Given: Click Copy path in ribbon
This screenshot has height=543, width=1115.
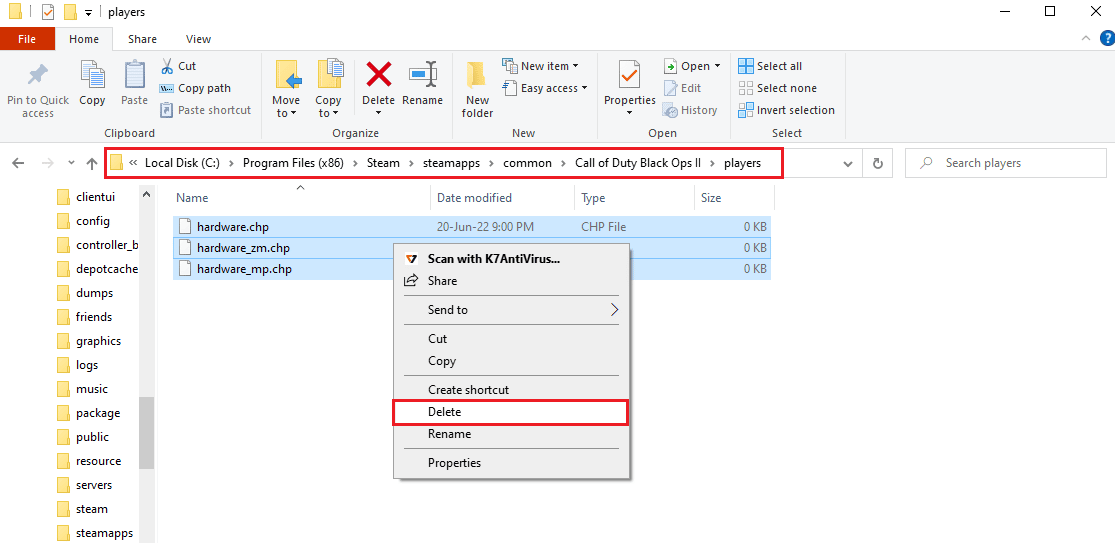Looking at the screenshot, I should pyautogui.click(x=195, y=88).
